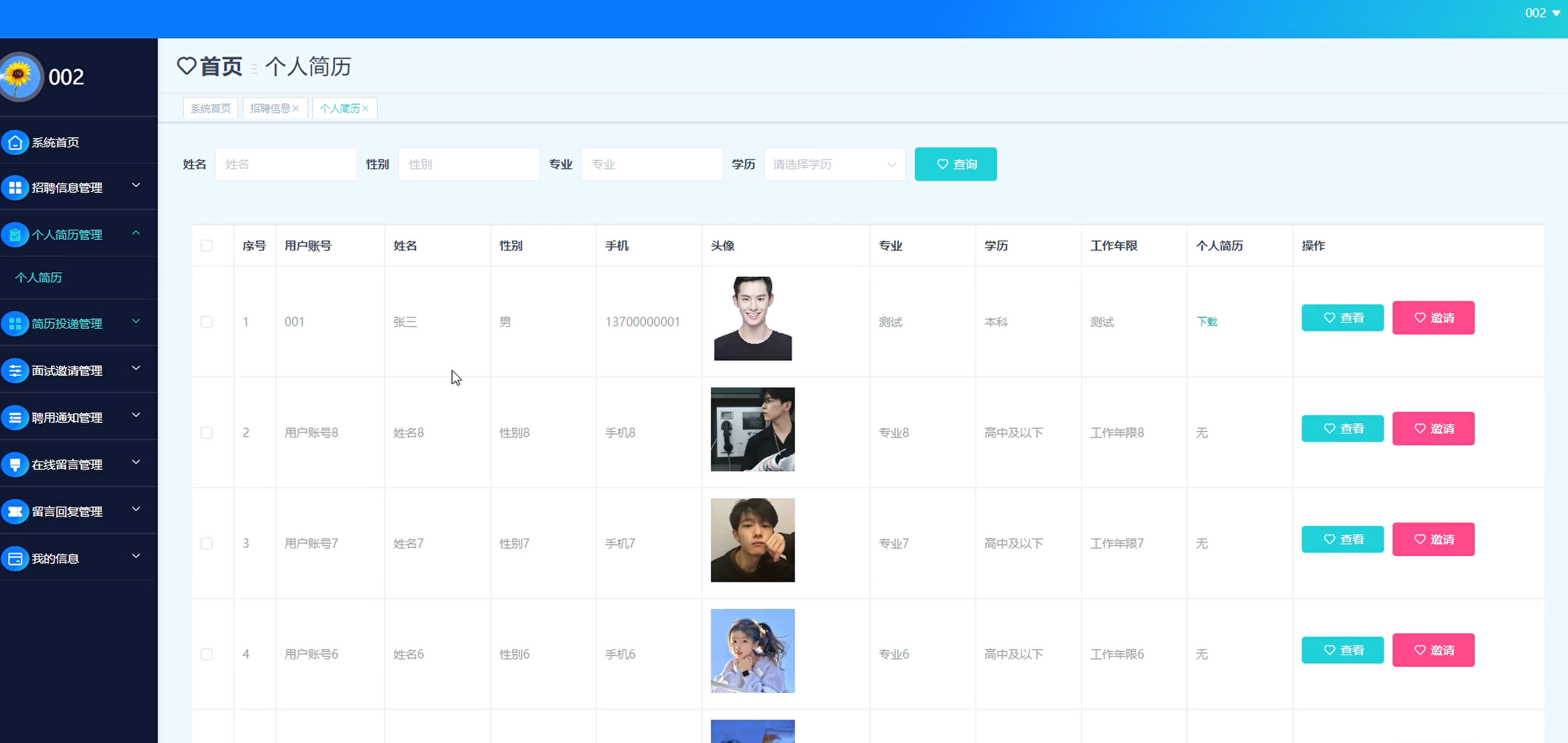1568x743 pixels.
Task: Click 查看 for 姓名8
Action: 1343,428
